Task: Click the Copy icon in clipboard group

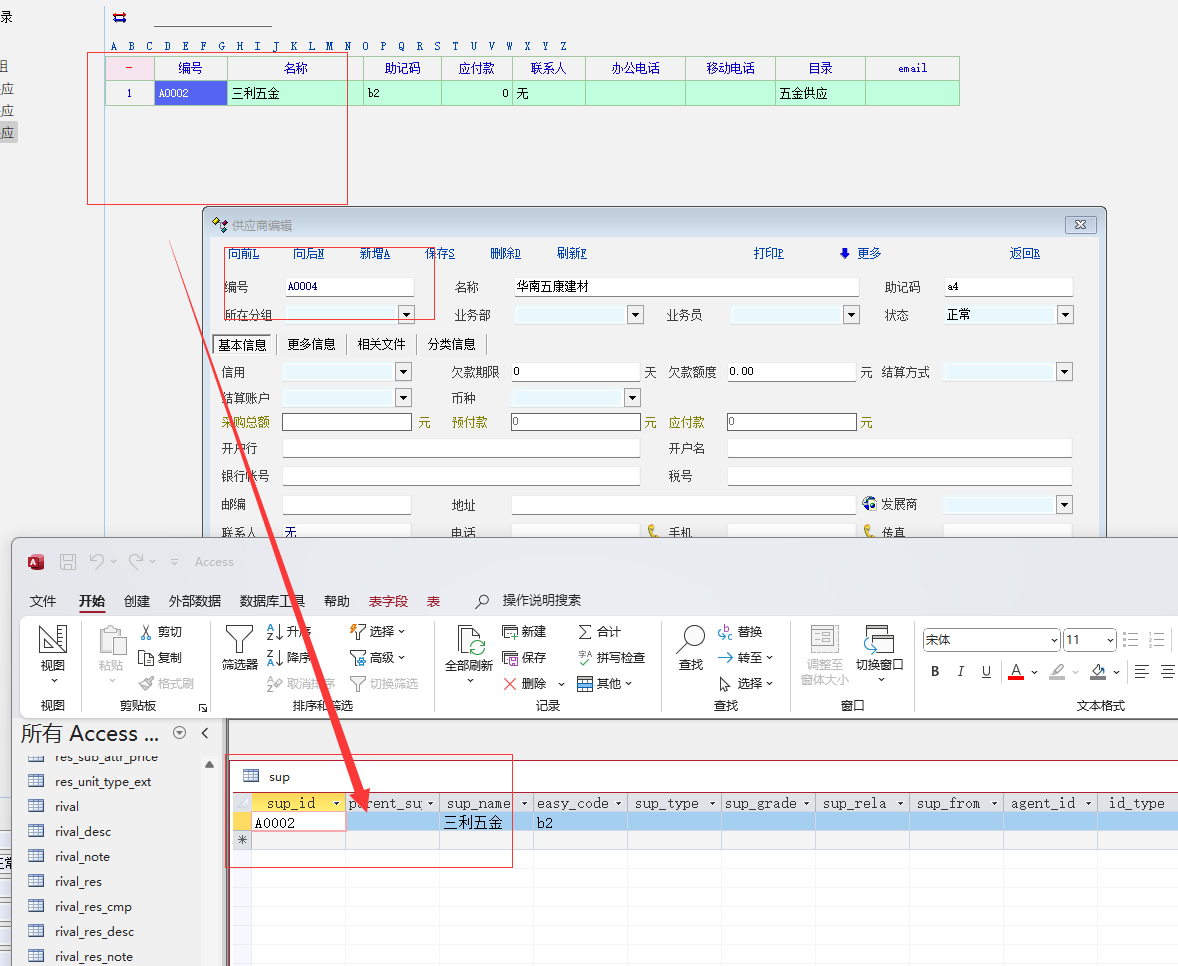Action: pyautogui.click(x=147, y=658)
